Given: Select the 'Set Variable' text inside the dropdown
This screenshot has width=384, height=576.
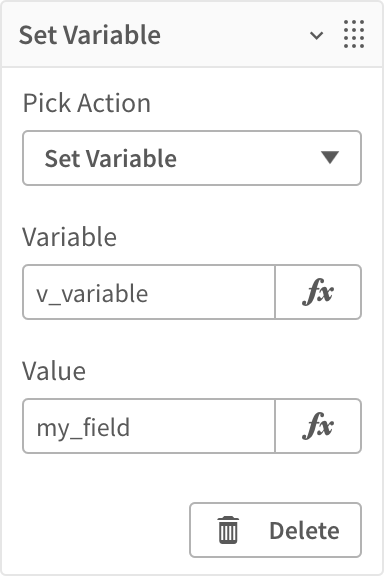Looking at the screenshot, I should (111, 159).
